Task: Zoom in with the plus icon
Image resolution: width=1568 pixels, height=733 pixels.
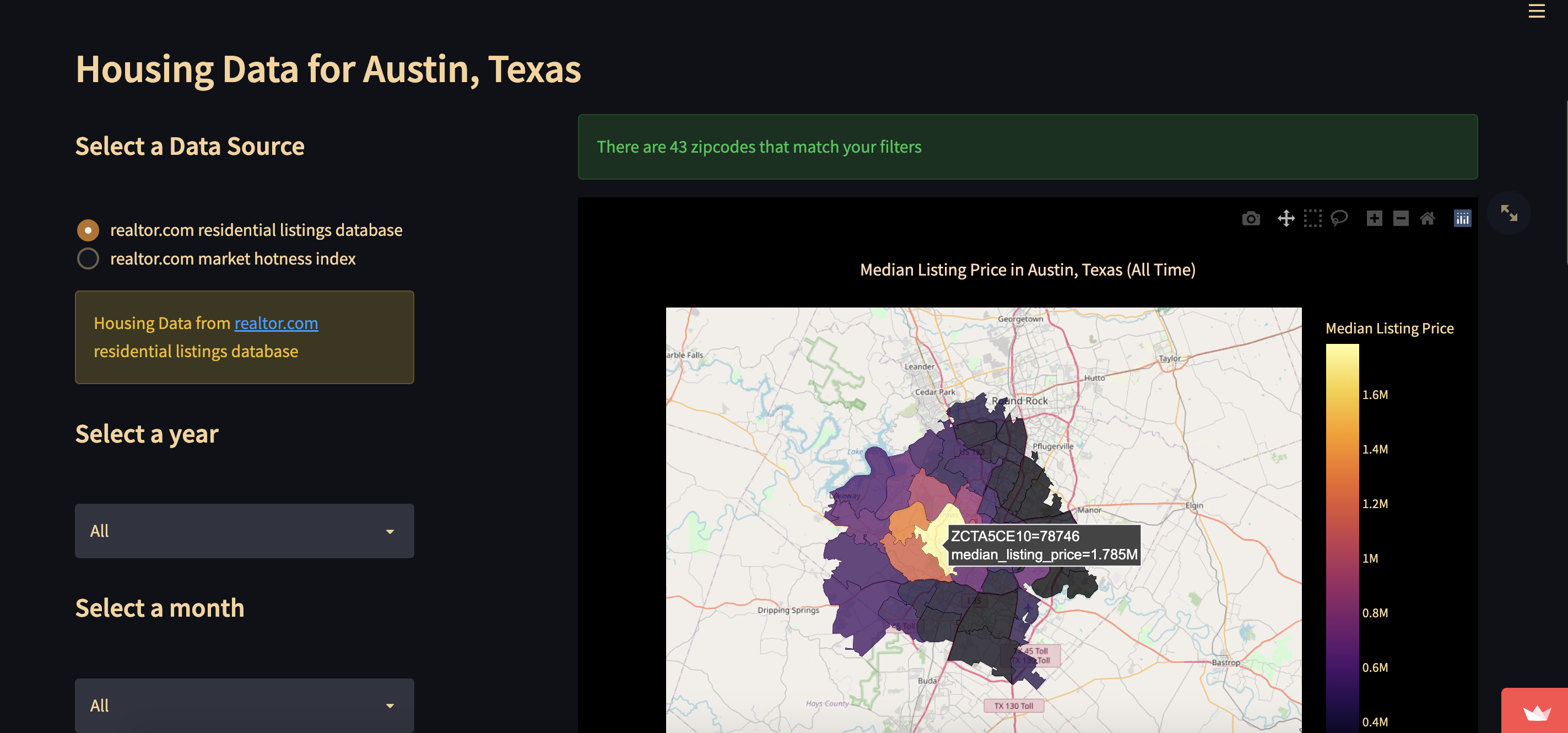Action: coord(1374,218)
